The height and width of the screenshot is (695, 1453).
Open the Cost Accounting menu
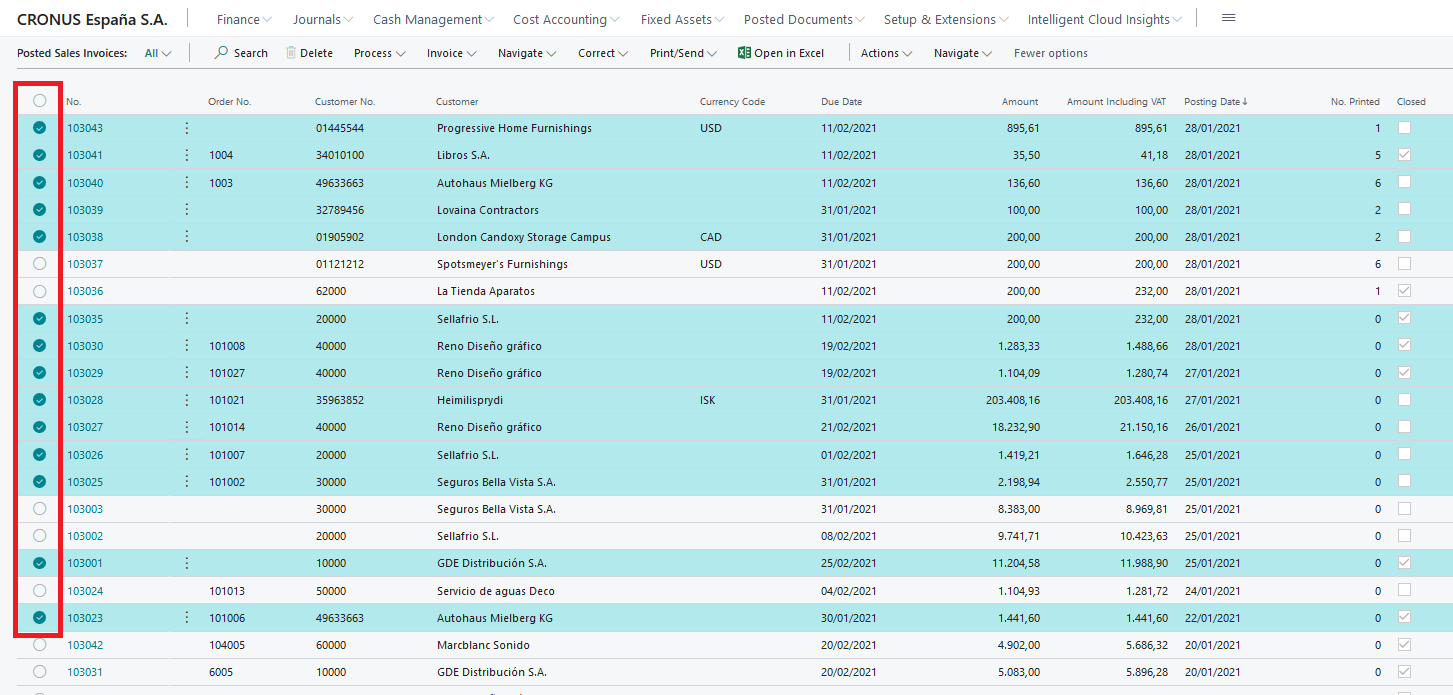[566, 19]
